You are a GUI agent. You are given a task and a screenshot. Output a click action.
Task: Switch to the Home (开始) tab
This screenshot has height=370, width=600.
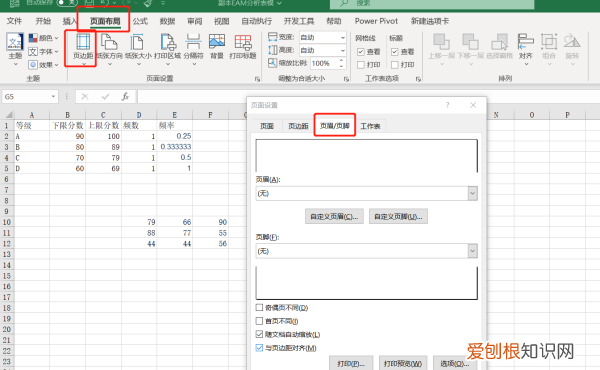(43, 21)
